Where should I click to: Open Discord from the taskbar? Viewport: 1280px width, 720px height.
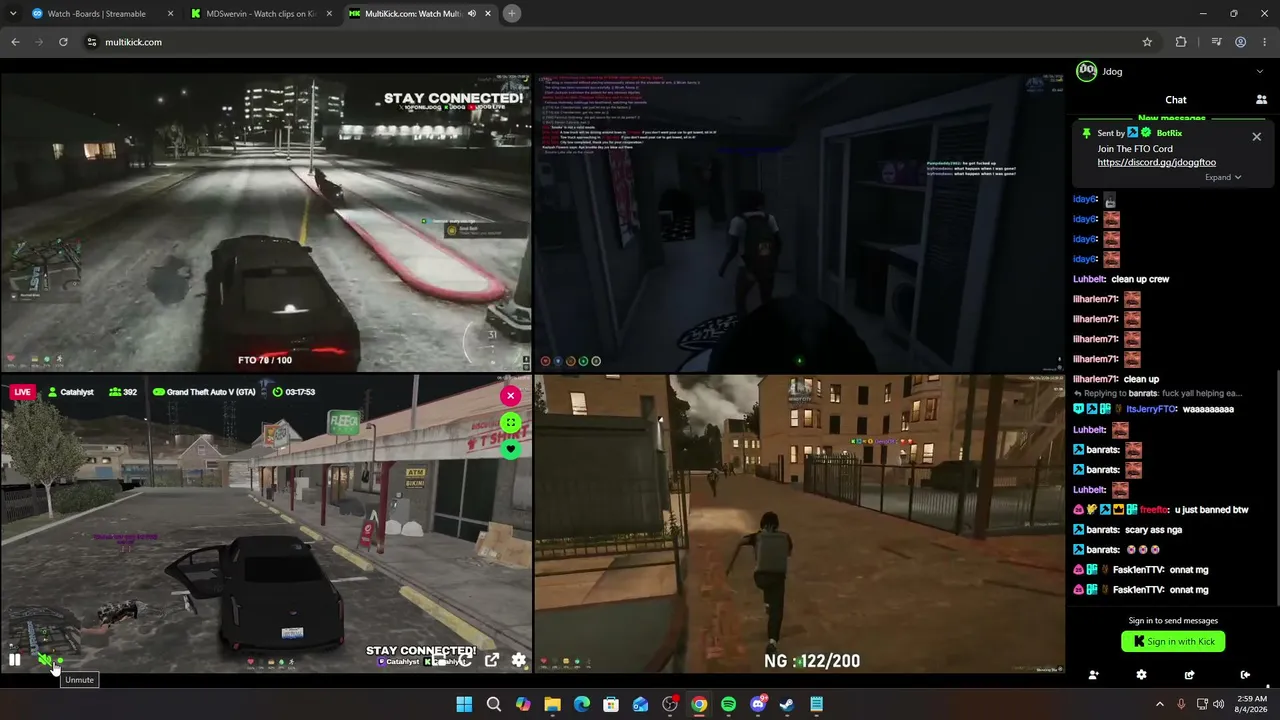pyautogui.click(x=758, y=704)
